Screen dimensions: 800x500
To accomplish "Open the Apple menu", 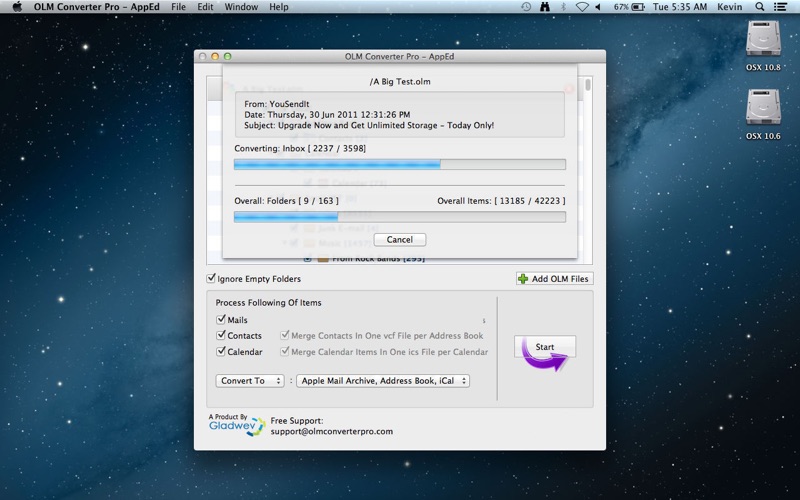I will click(x=17, y=7).
